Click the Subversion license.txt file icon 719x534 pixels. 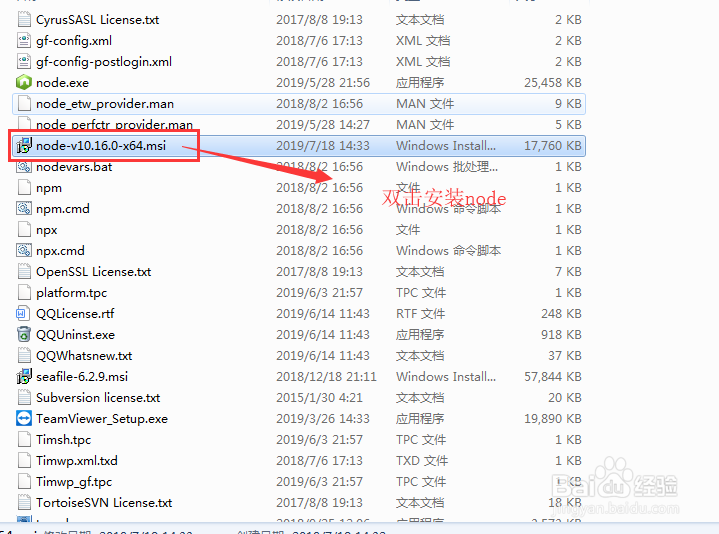[24, 398]
